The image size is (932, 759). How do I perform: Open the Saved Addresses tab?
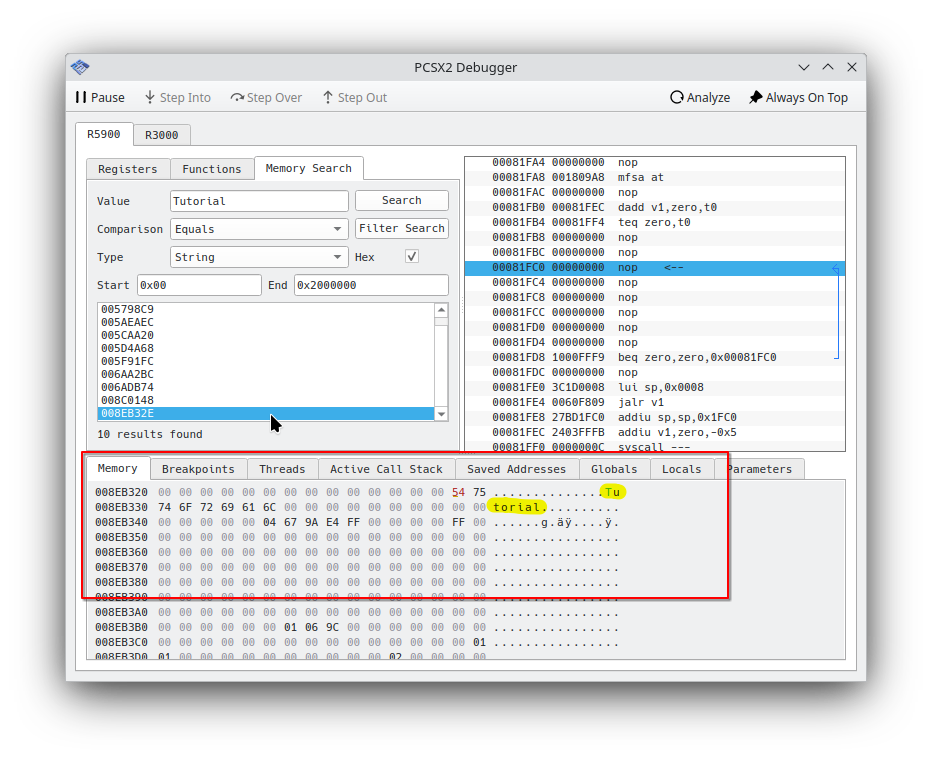tap(517, 469)
